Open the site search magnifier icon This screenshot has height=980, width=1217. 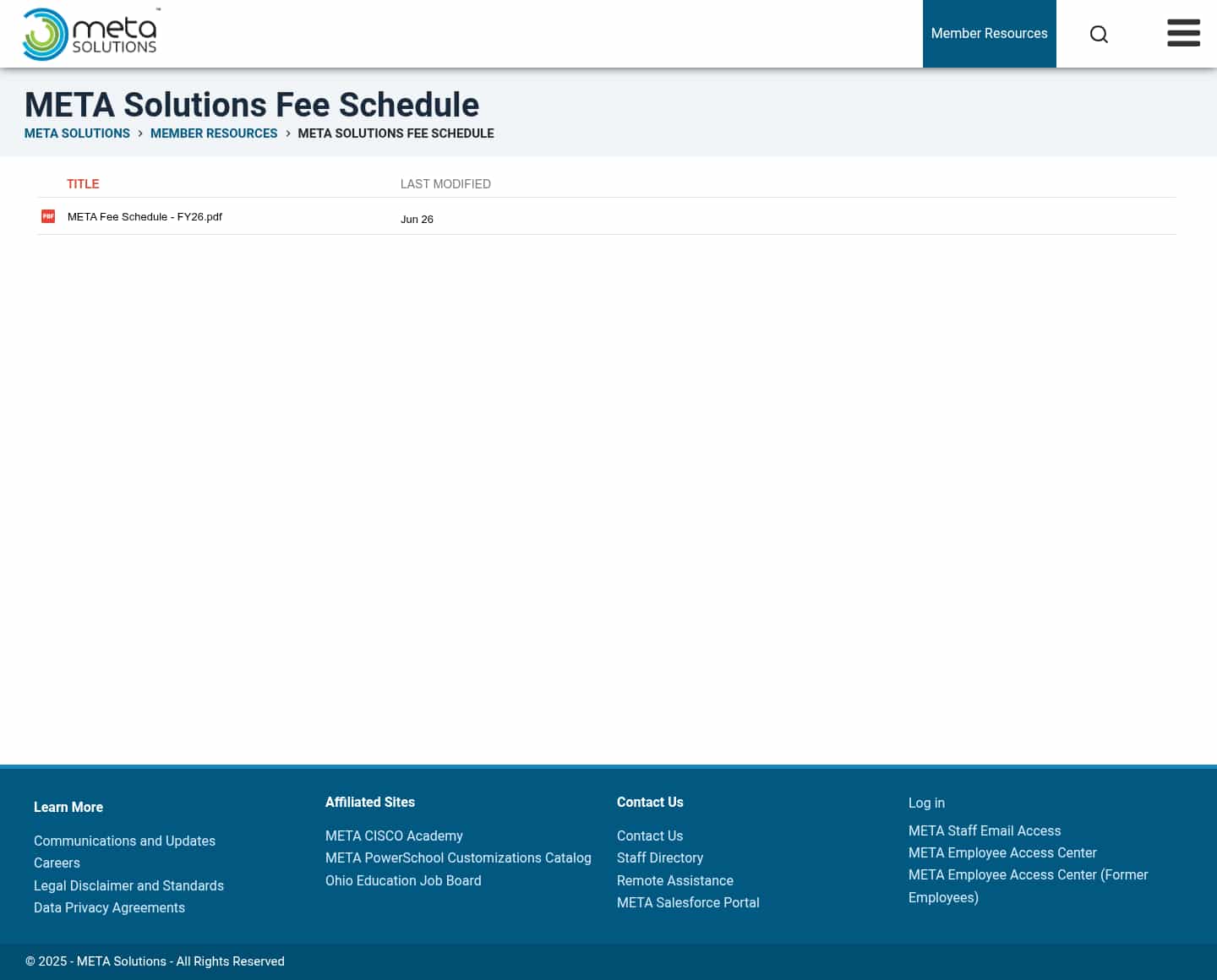(1099, 34)
